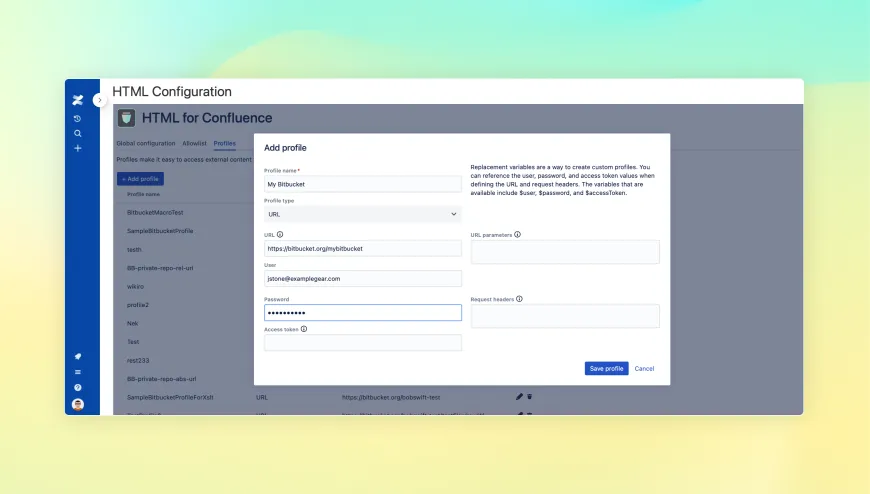
Task: Expand the sidebar with the chevron toggle
Action: (99, 100)
